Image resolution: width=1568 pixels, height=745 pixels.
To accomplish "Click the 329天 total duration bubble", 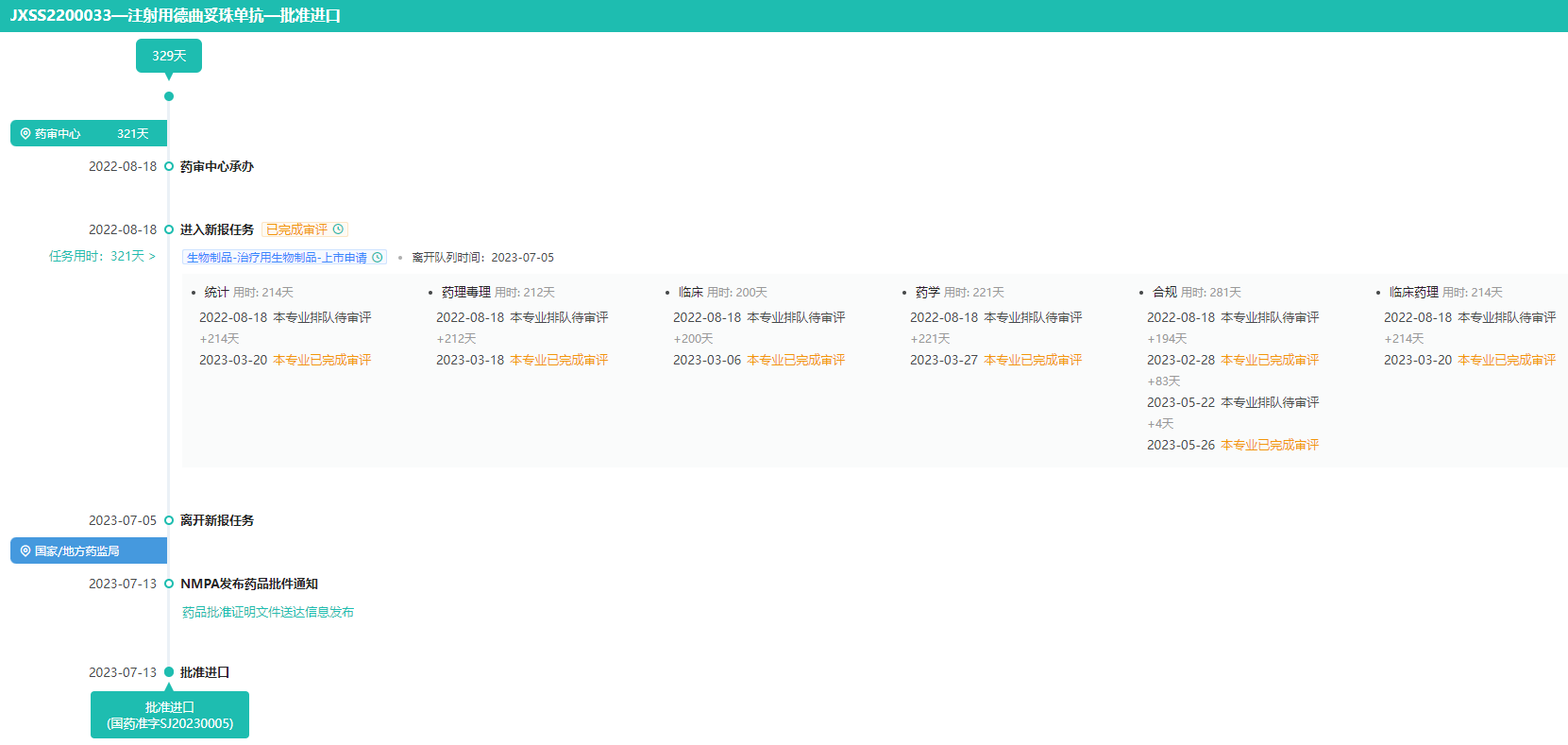I will [169, 56].
